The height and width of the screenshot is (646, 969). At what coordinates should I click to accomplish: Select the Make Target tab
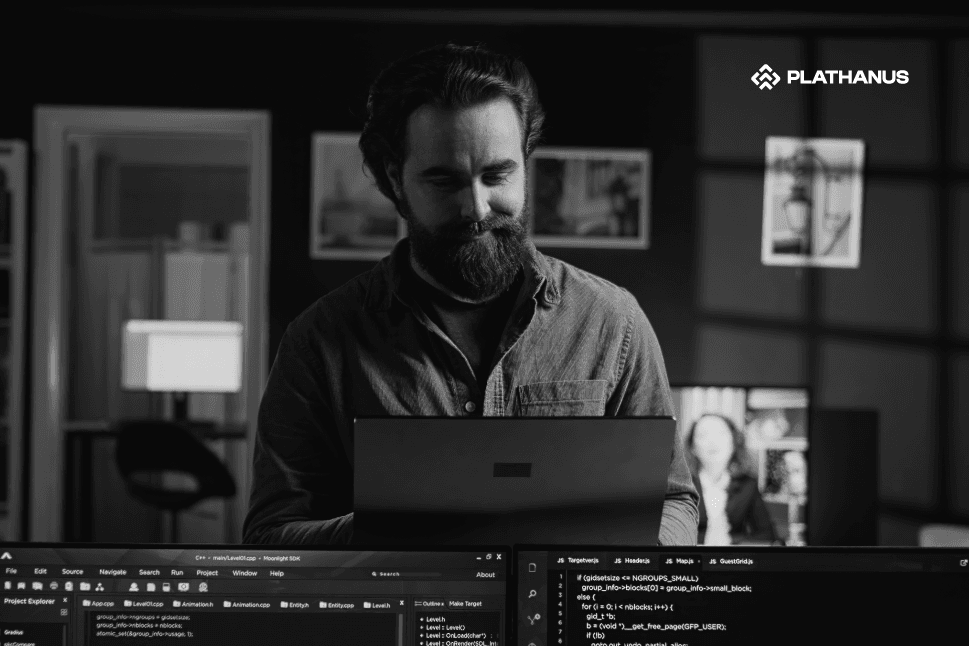click(465, 603)
